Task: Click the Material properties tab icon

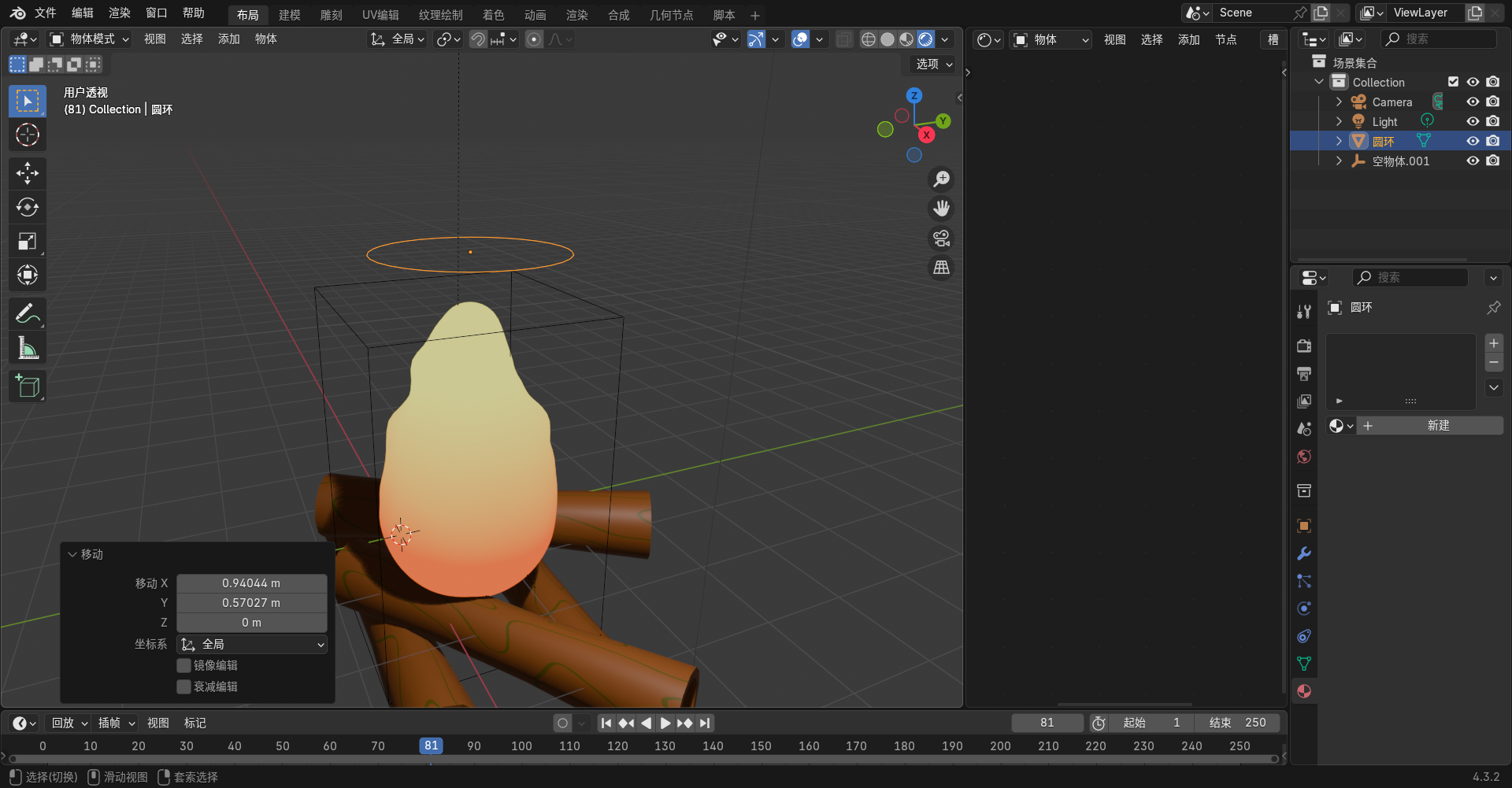Action: (1304, 691)
